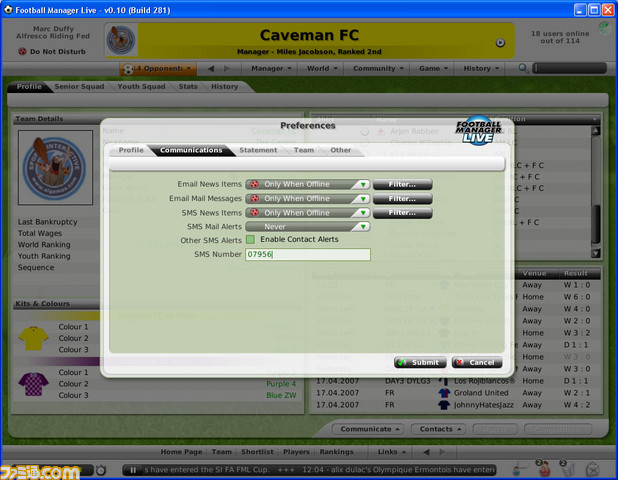
Task: Click Filter for Email Mail Messages
Action: click(x=402, y=199)
